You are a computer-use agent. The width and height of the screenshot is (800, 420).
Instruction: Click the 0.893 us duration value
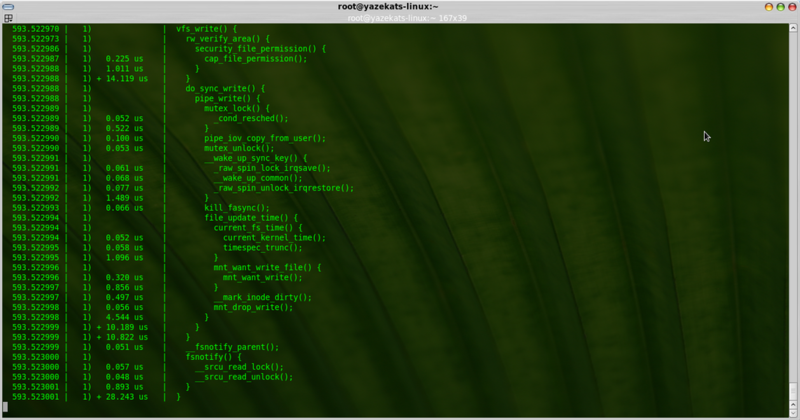[124, 387]
